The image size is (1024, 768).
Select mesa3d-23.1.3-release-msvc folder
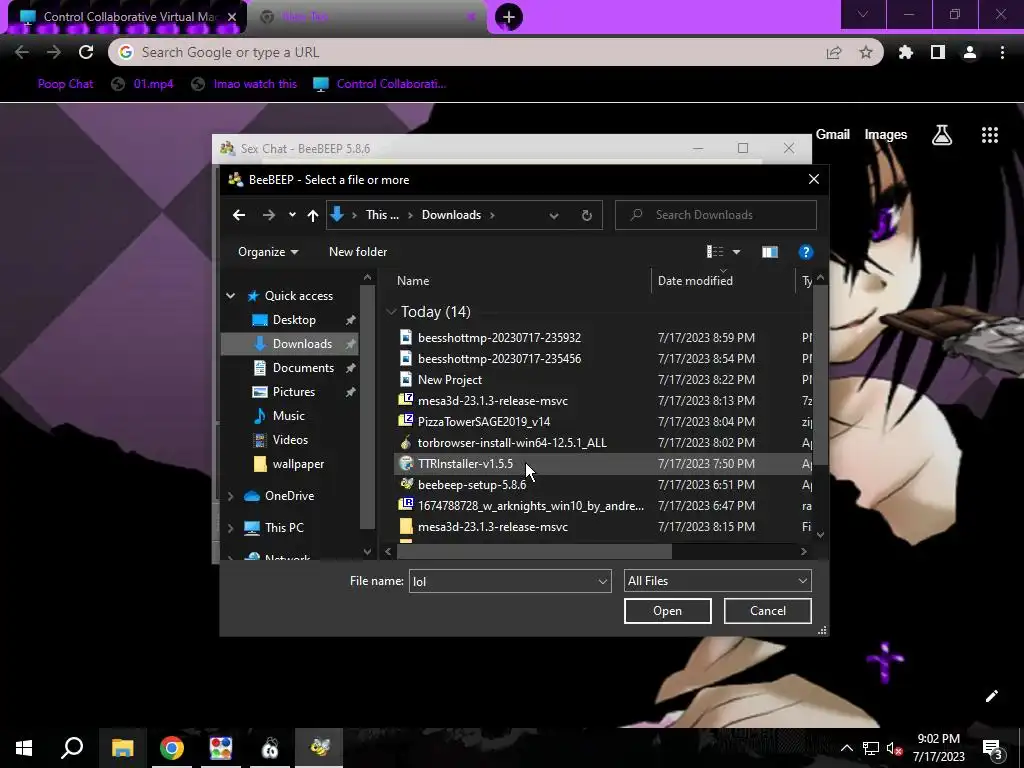click(492, 526)
